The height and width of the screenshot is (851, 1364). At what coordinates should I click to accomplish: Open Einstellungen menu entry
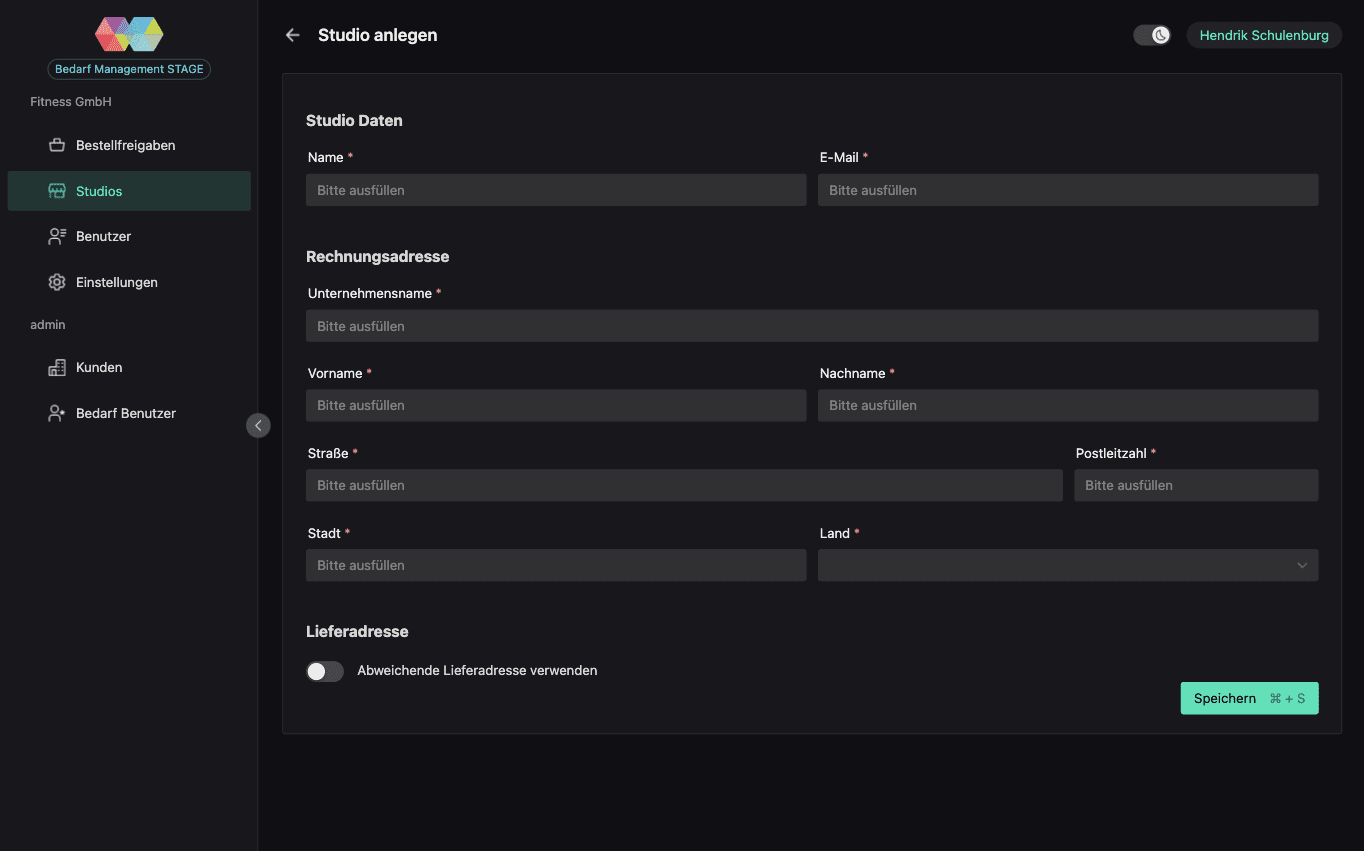[x=129, y=282]
